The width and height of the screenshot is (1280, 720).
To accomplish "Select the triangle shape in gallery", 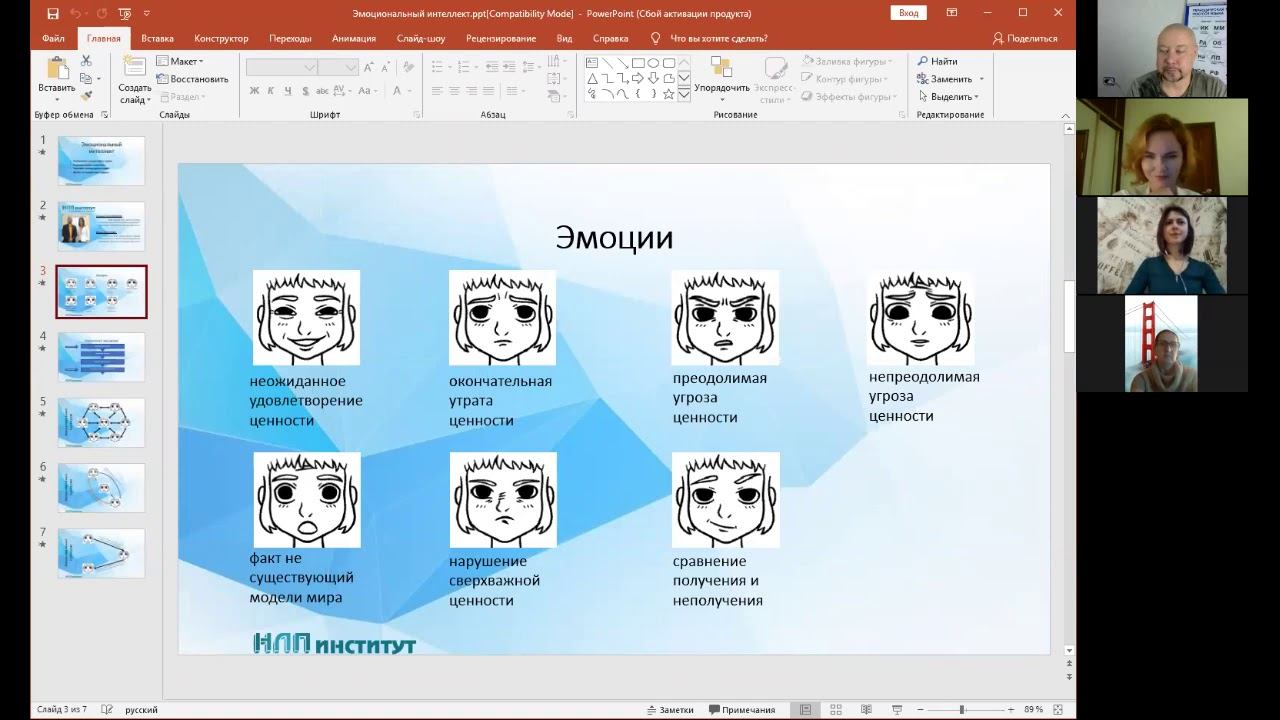I will pos(592,78).
